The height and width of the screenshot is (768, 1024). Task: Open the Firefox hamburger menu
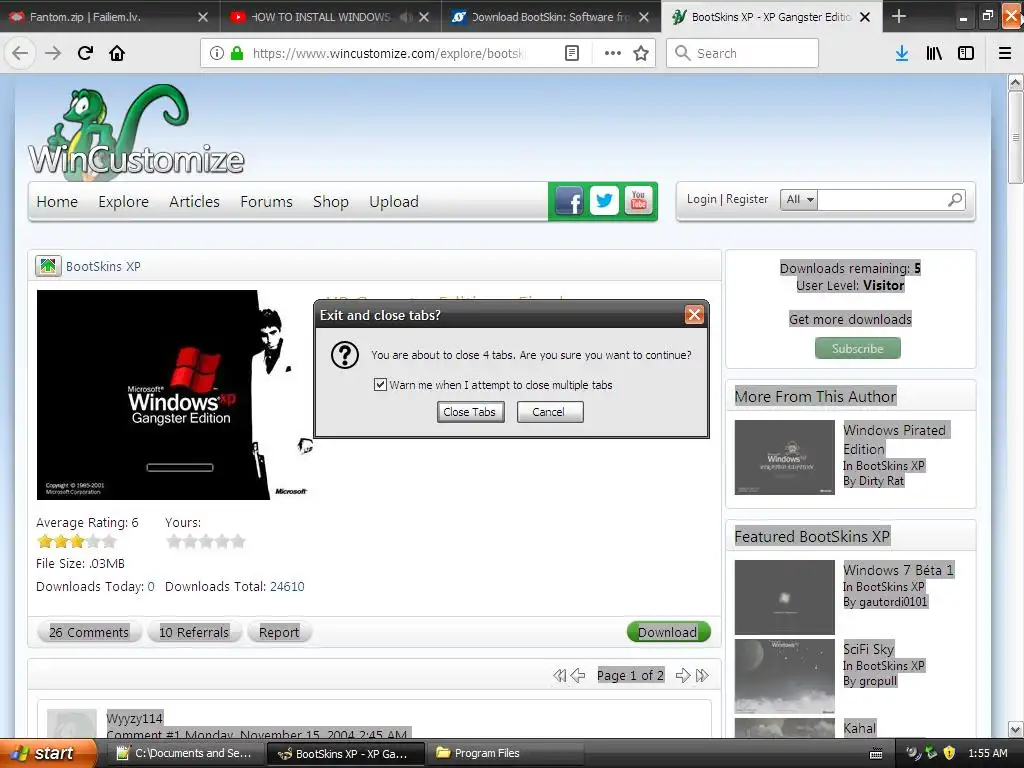pyautogui.click(x=1005, y=53)
